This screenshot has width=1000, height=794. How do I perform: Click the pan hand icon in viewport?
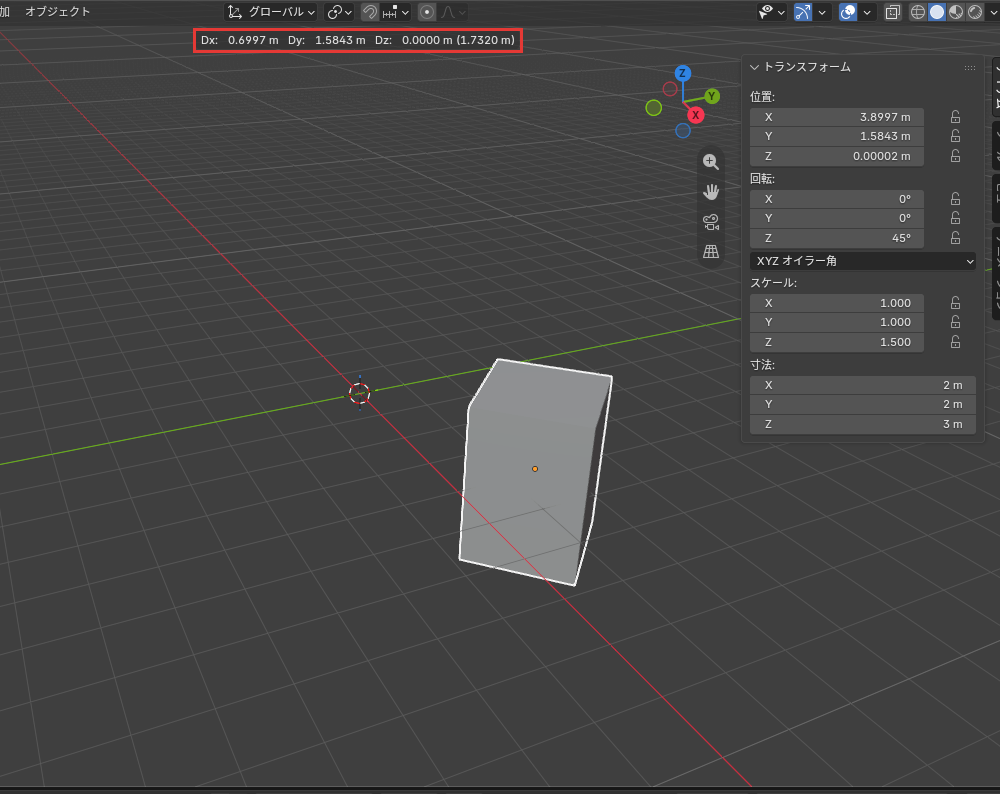(x=710, y=191)
